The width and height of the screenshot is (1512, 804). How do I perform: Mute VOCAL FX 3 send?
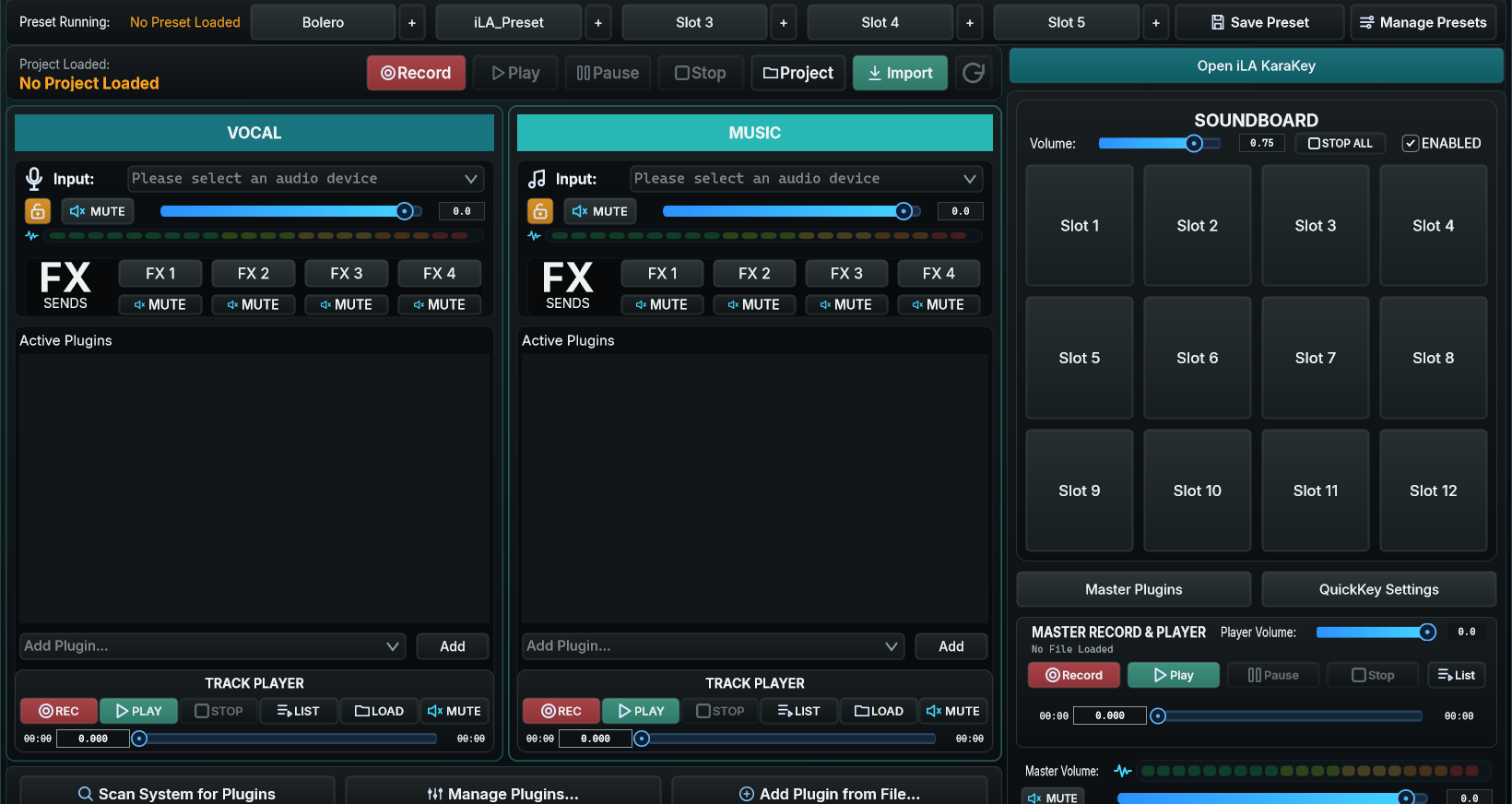coord(347,304)
